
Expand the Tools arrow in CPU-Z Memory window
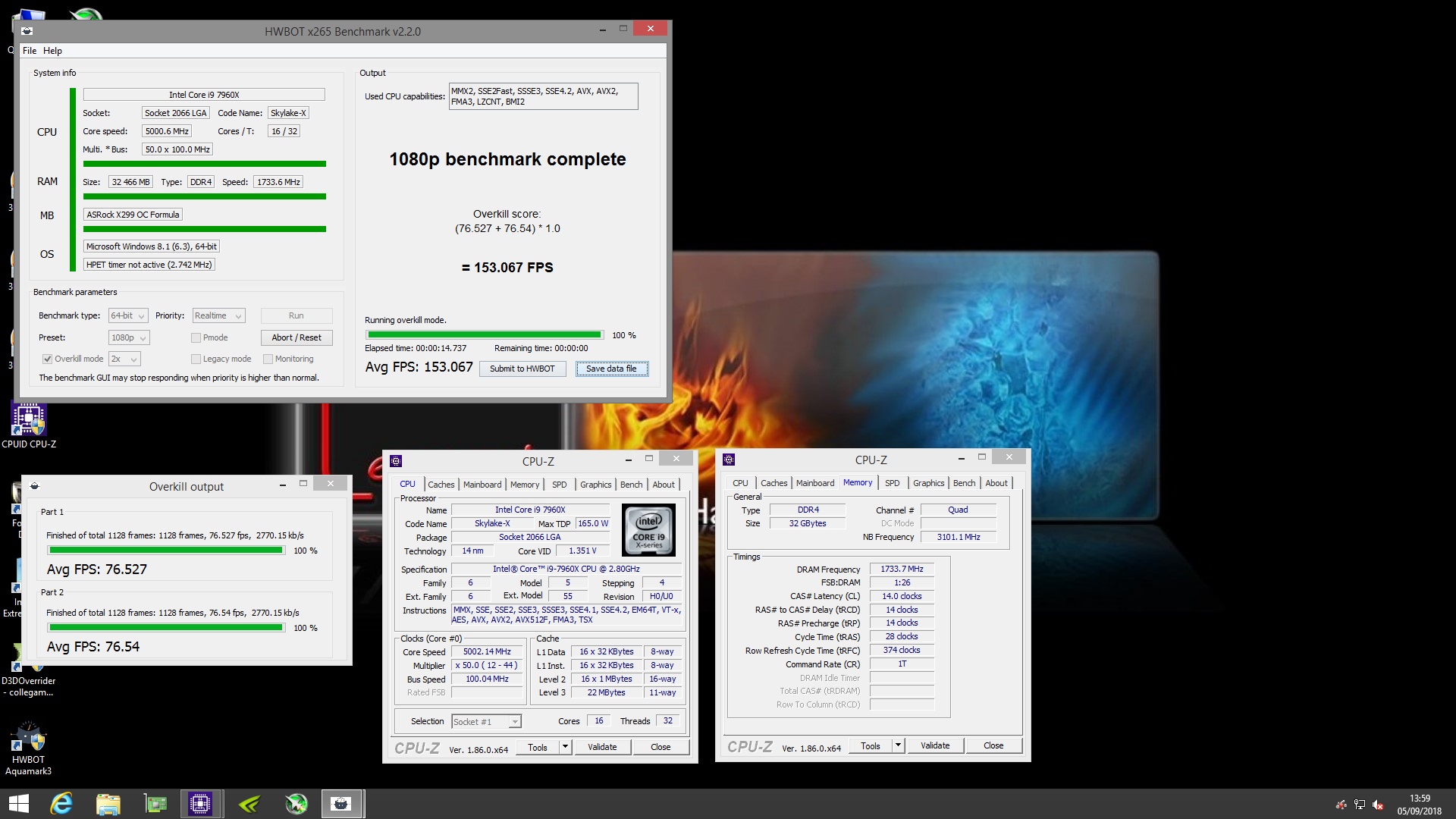[x=898, y=745]
